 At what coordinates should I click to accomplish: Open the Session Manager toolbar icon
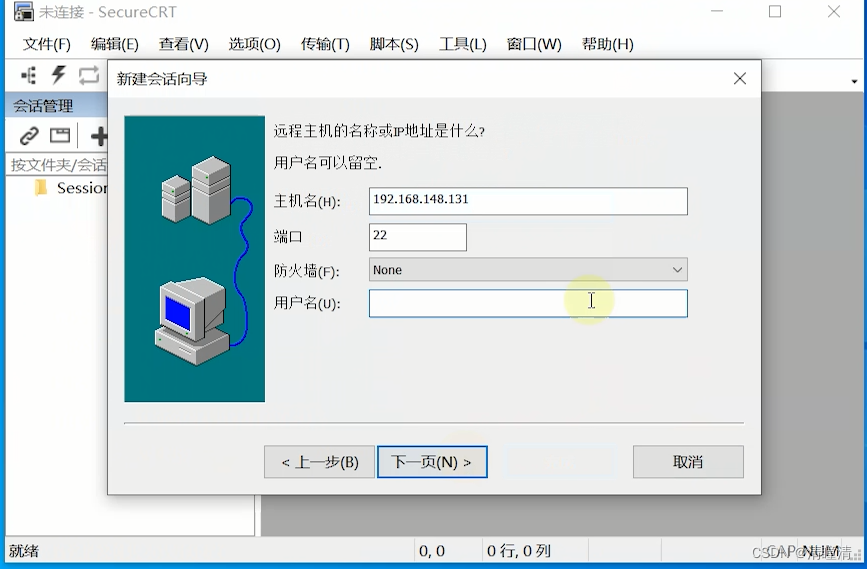click(x=29, y=75)
